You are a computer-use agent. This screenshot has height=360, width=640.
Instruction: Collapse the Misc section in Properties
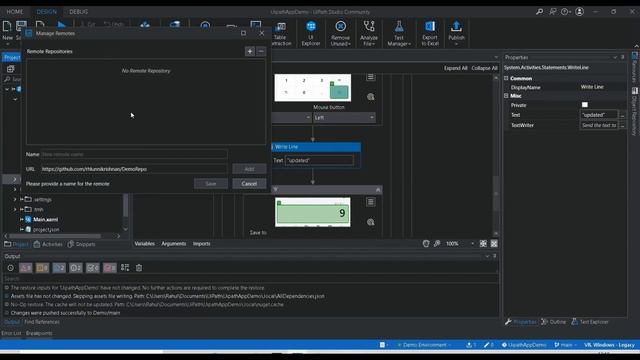tap(506, 96)
